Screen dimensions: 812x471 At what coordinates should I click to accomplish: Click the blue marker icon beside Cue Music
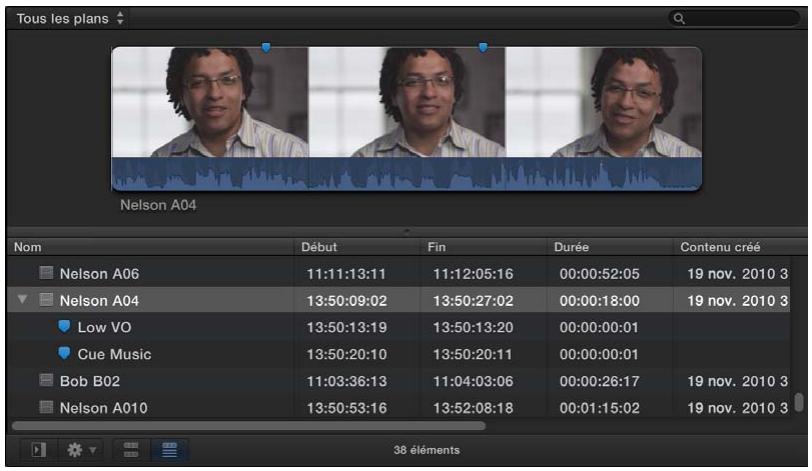[64, 353]
